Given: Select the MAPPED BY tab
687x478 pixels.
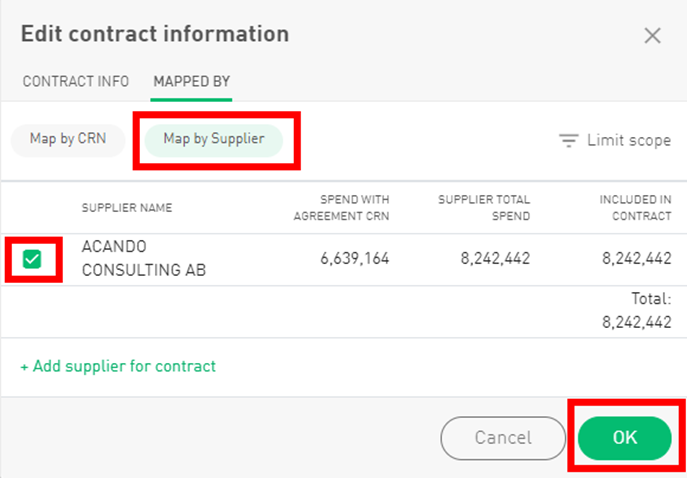Looking at the screenshot, I should click(x=192, y=81).
